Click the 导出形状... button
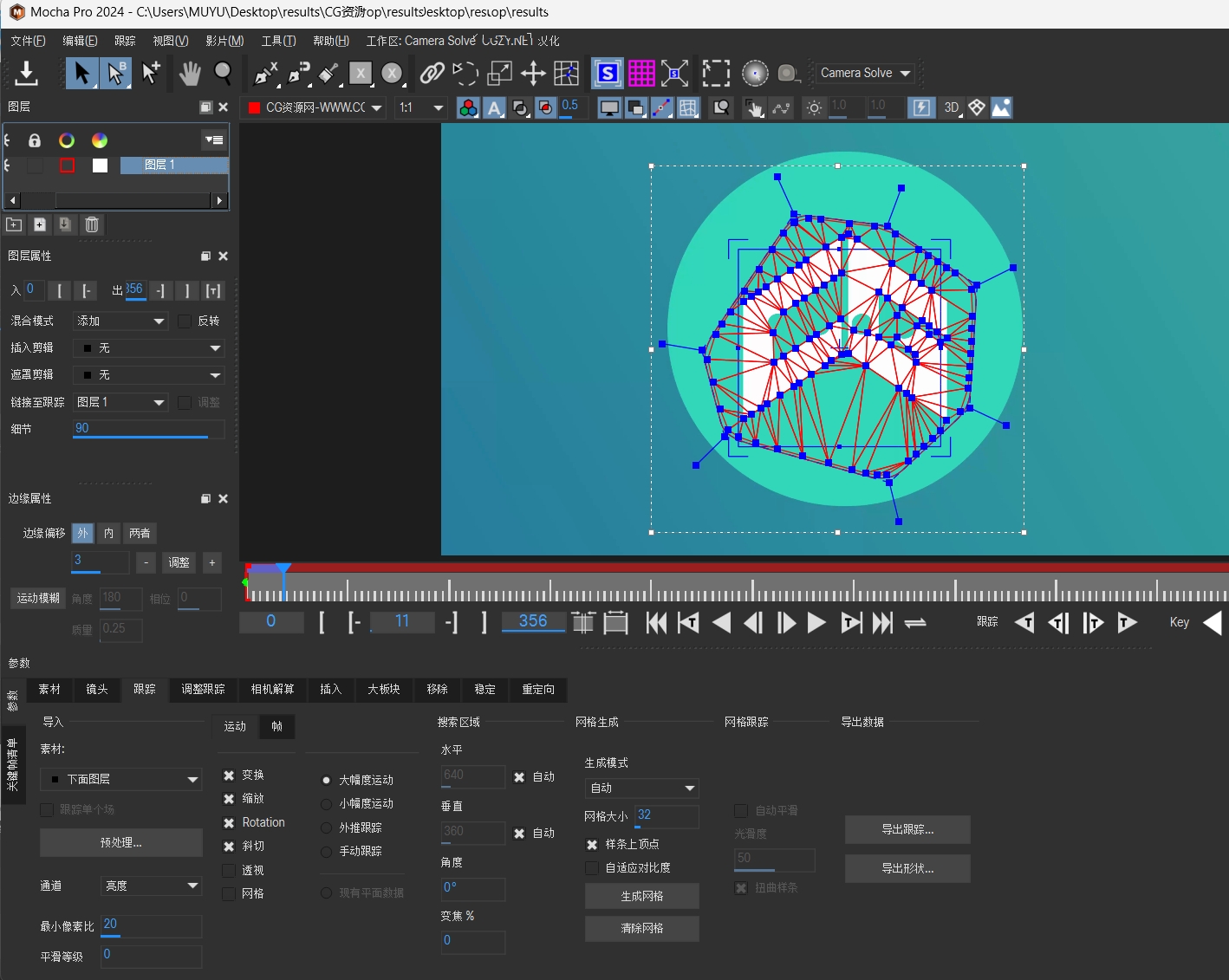Image resolution: width=1229 pixels, height=980 pixels. 907,868
